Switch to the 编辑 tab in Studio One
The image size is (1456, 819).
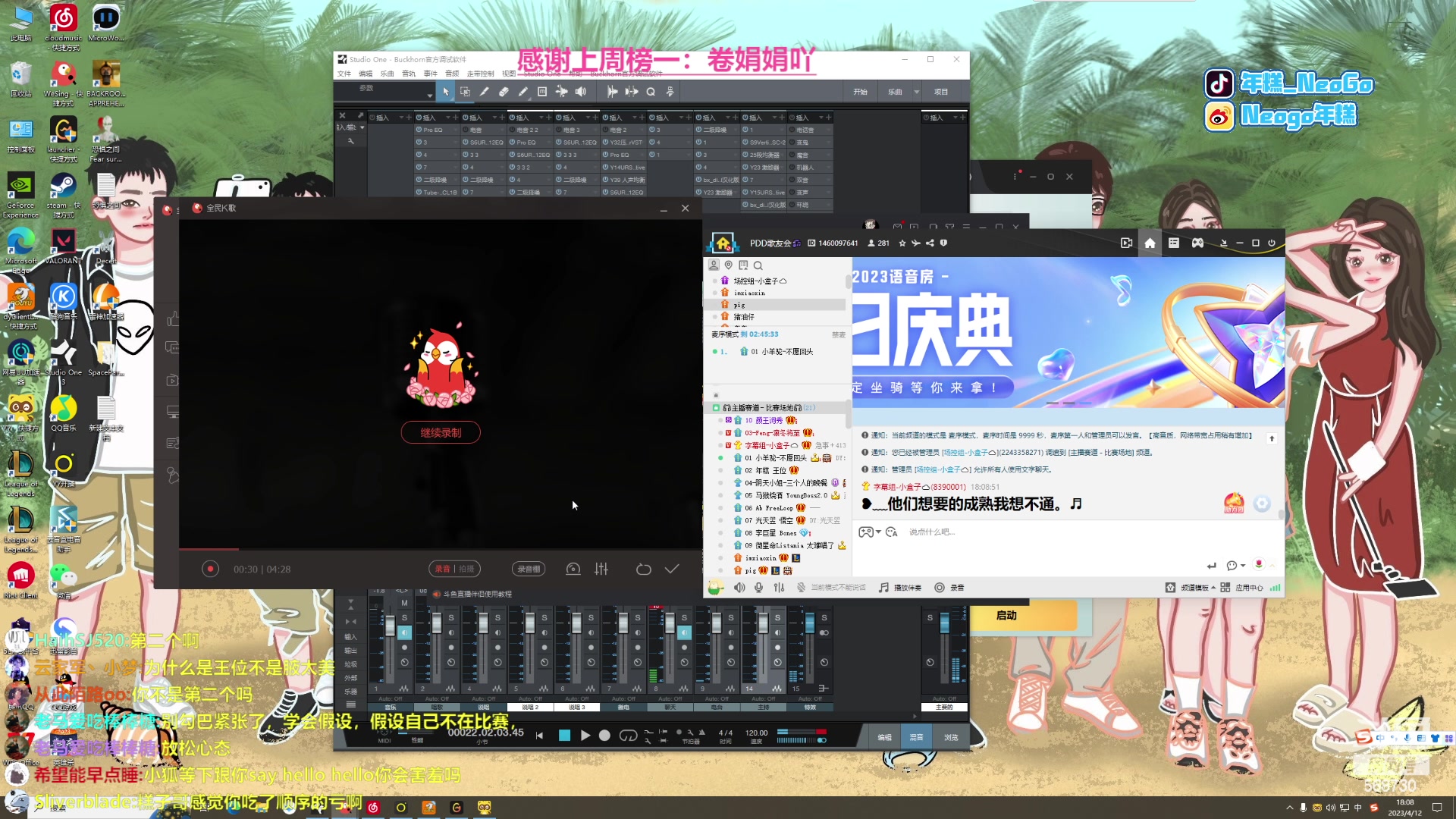[884, 737]
